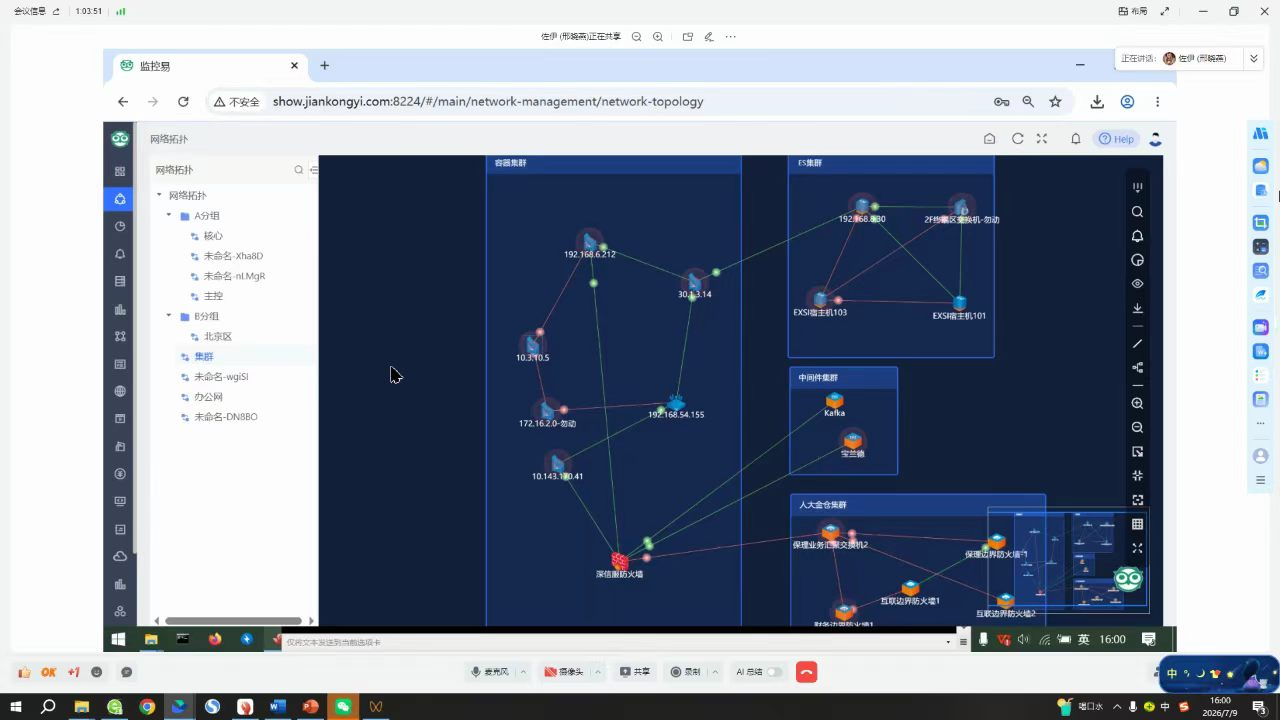Click the refresh icon in page header
The width and height of the screenshot is (1280, 720).
(x=1017, y=139)
